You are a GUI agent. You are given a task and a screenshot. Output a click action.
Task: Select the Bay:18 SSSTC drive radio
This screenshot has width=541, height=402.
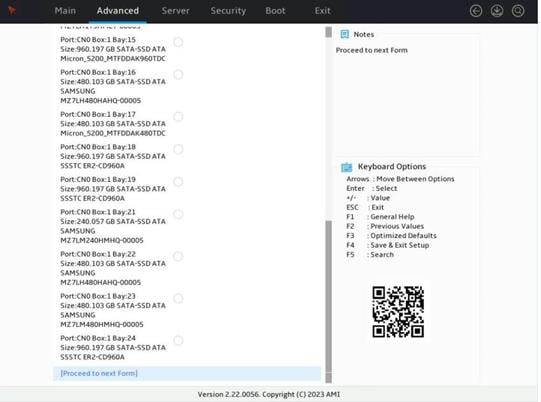pos(179,150)
